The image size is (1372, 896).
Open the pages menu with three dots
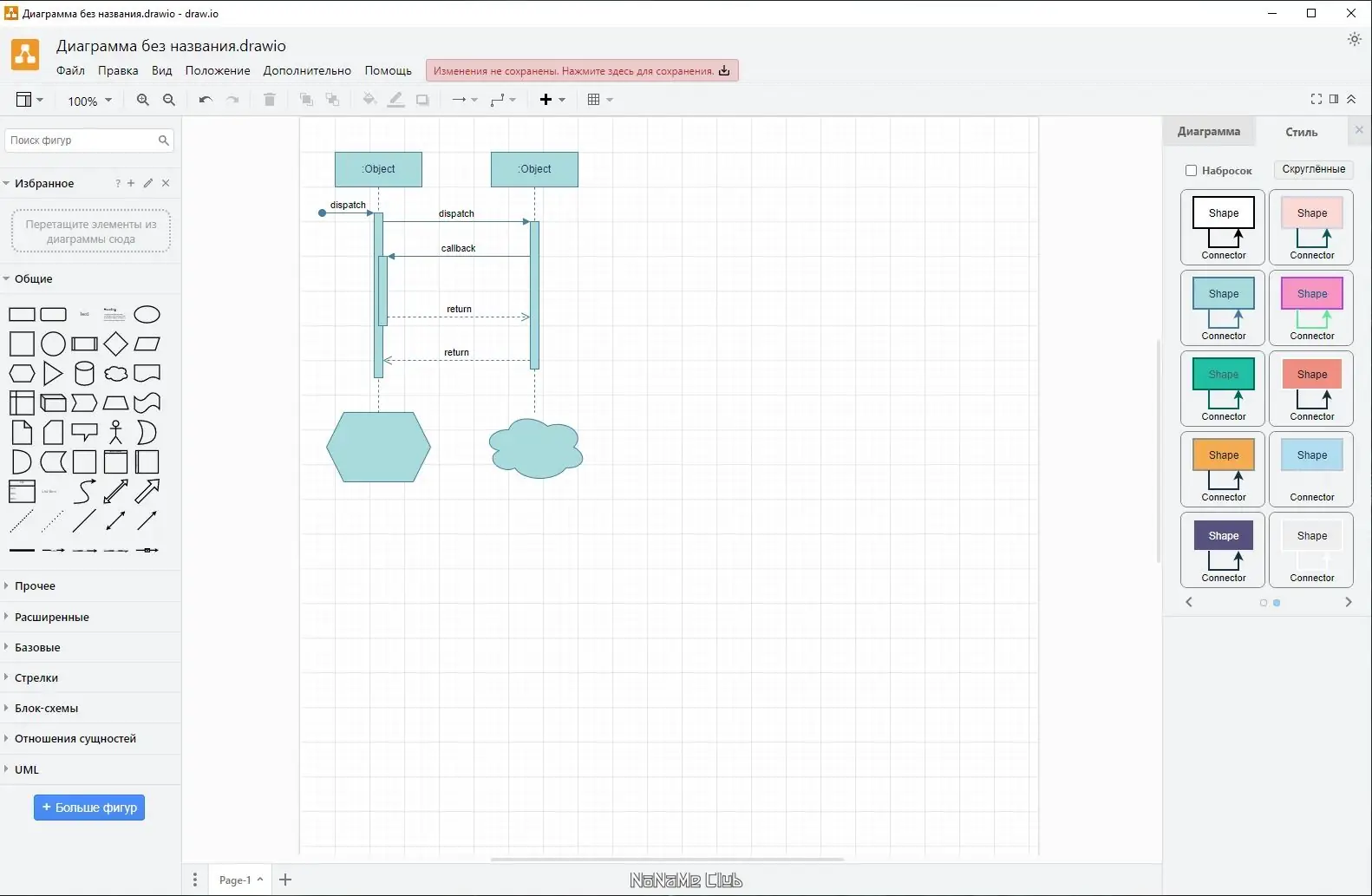point(195,880)
